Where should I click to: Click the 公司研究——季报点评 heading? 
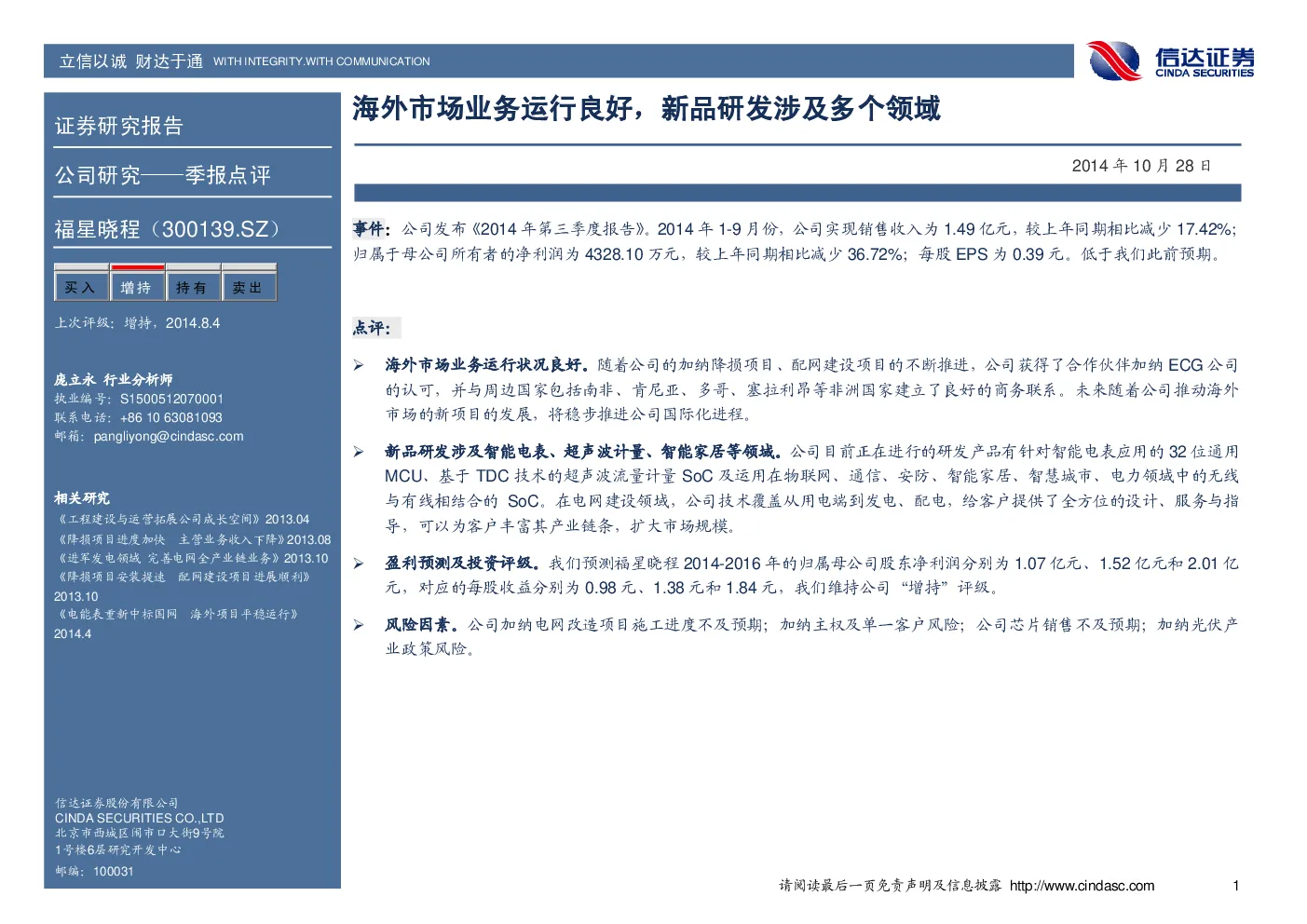[162, 175]
